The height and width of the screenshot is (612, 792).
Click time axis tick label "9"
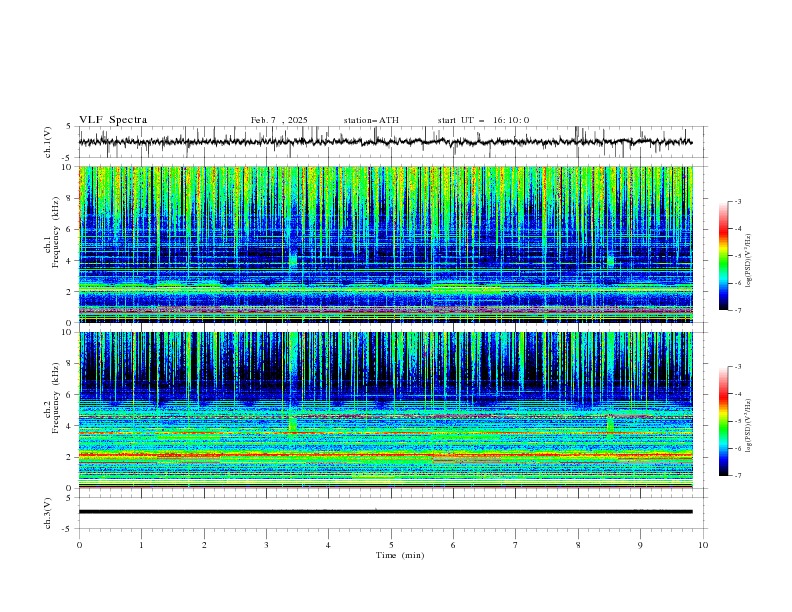(x=640, y=545)
